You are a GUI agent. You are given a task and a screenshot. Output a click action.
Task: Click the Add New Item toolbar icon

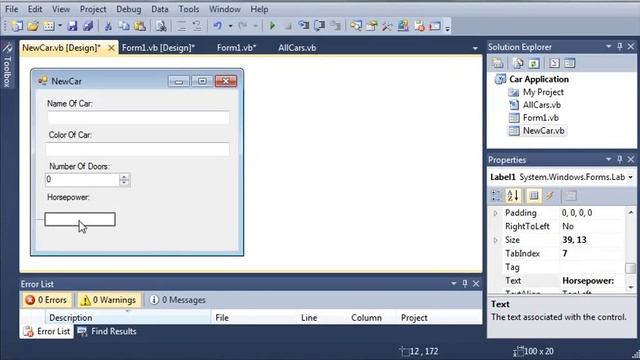48,26
